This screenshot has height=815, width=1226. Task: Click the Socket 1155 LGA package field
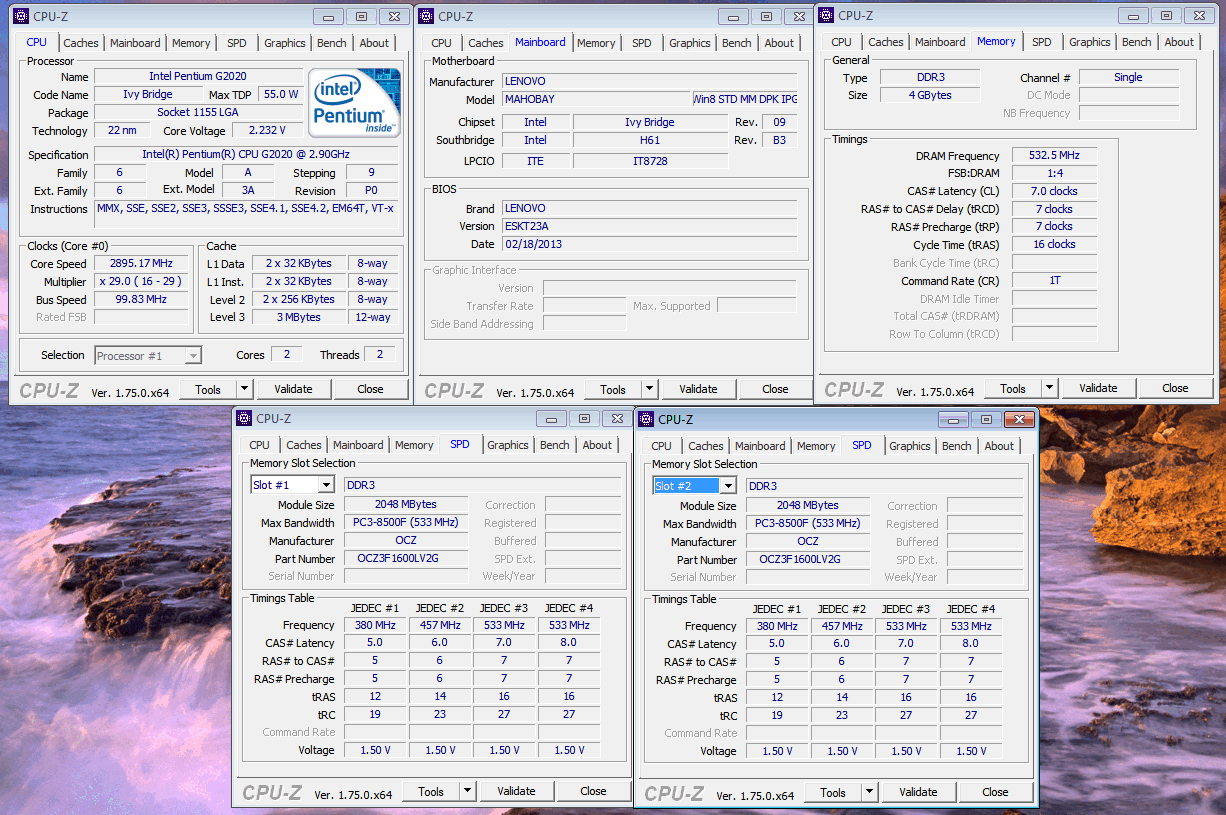tap(198, 113)
